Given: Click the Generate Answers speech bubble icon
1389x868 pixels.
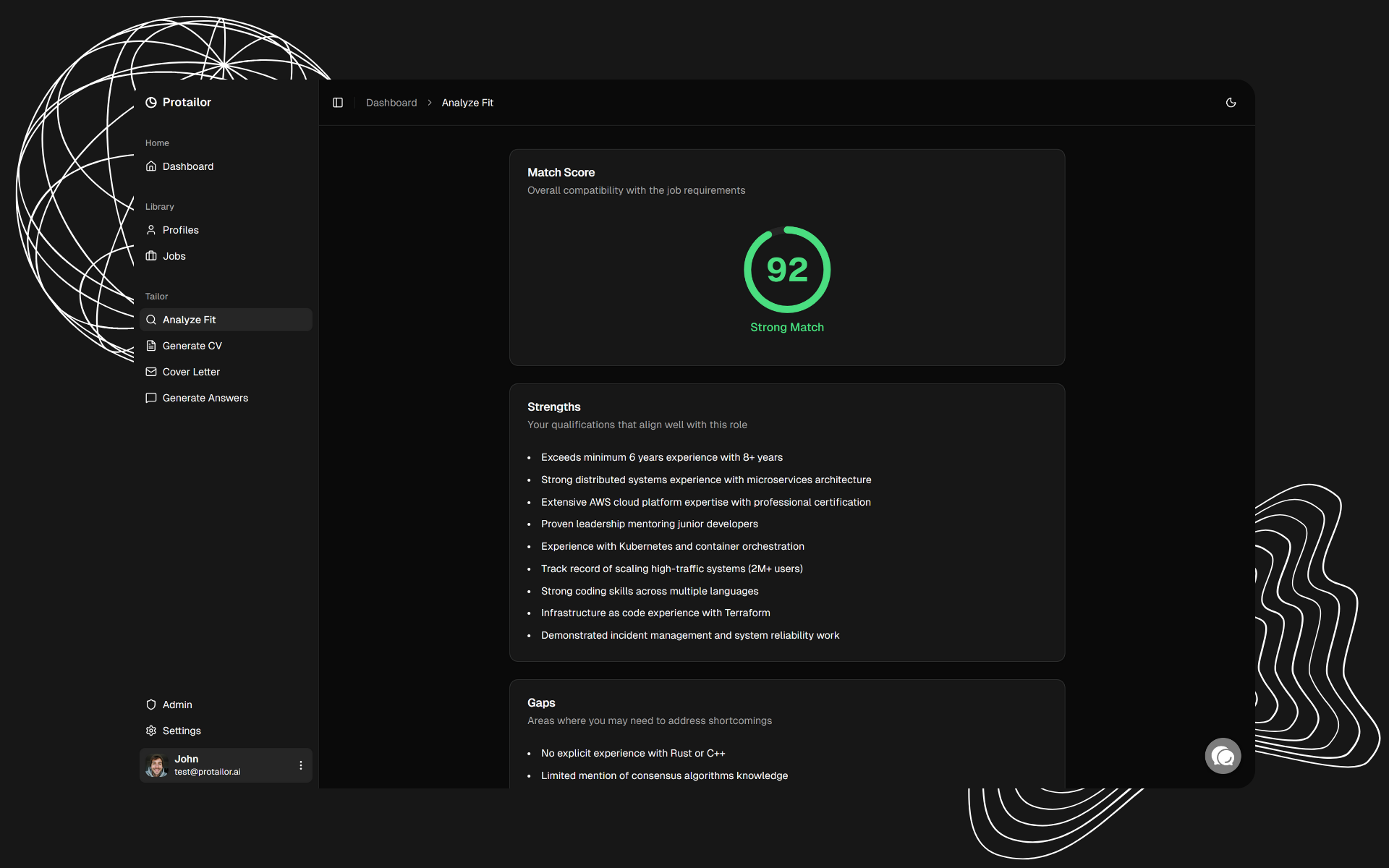Looking at the screenshot, I should tap(150, 397).
